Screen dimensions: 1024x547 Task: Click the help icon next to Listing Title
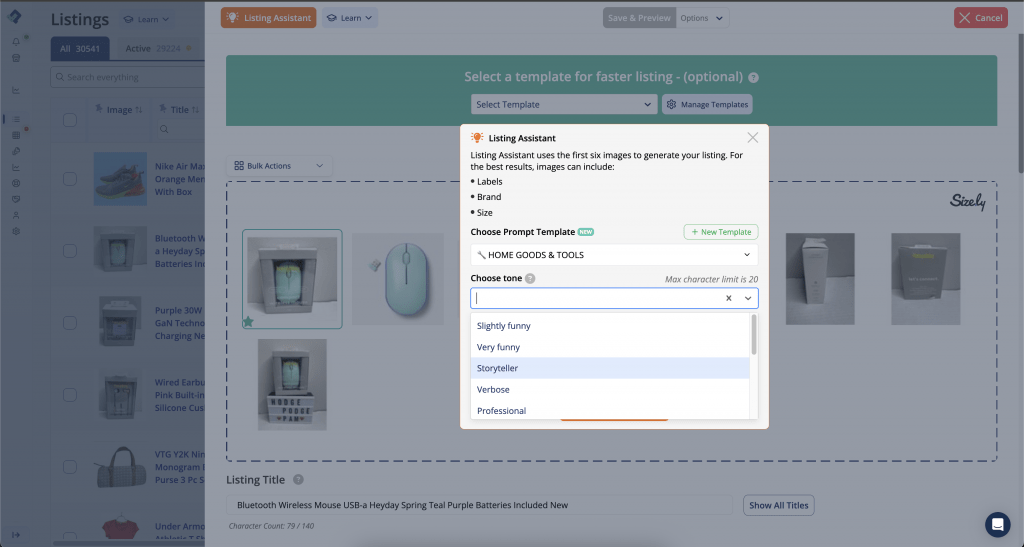point(298,480)
